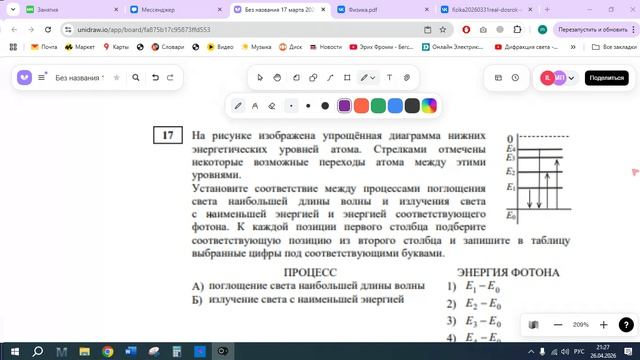This screenshot has height=360, width=640.
Task: Click the 209% zoom level
Action: click(580, 325)
